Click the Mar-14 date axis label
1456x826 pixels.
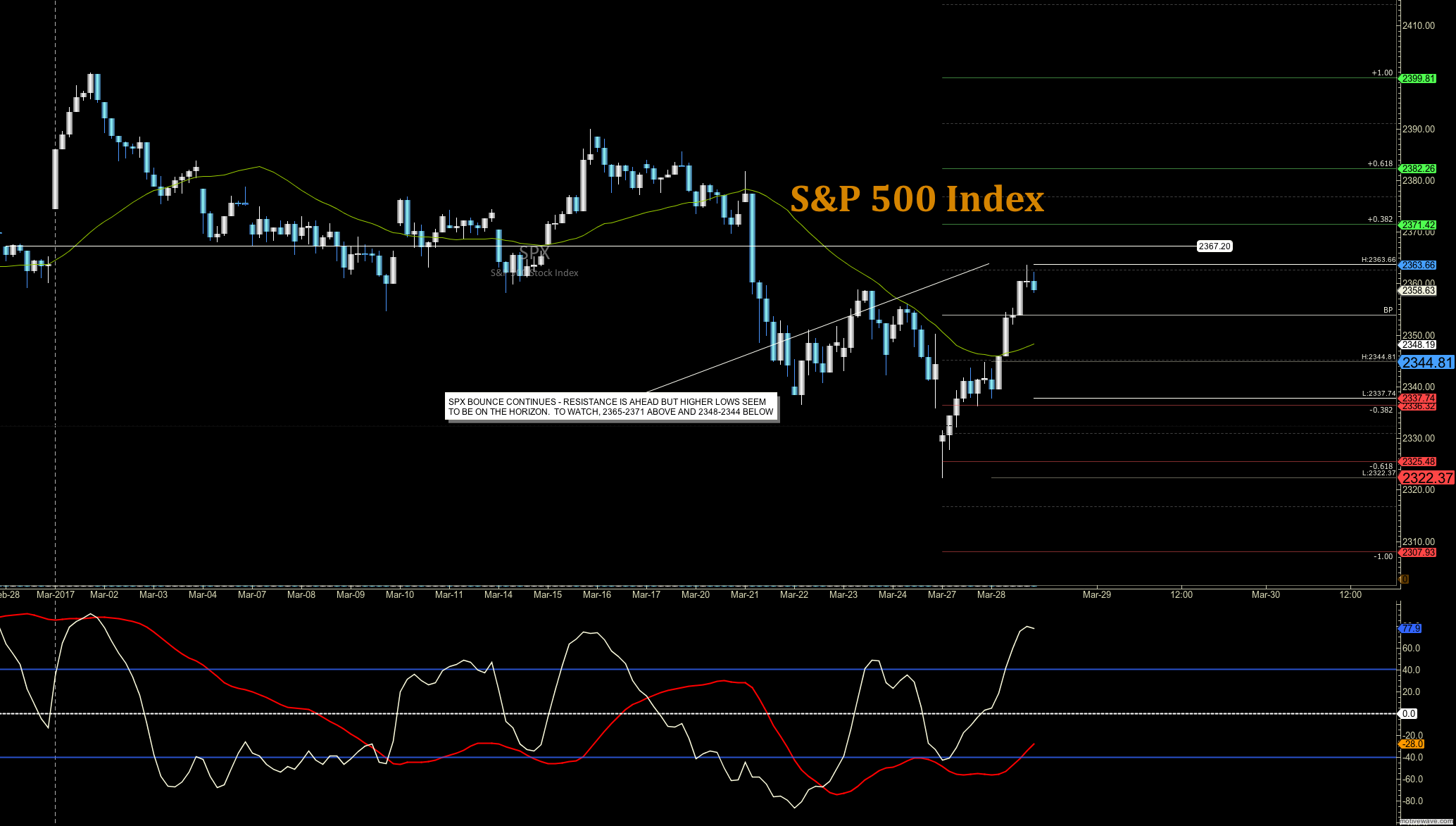(498, 594)
